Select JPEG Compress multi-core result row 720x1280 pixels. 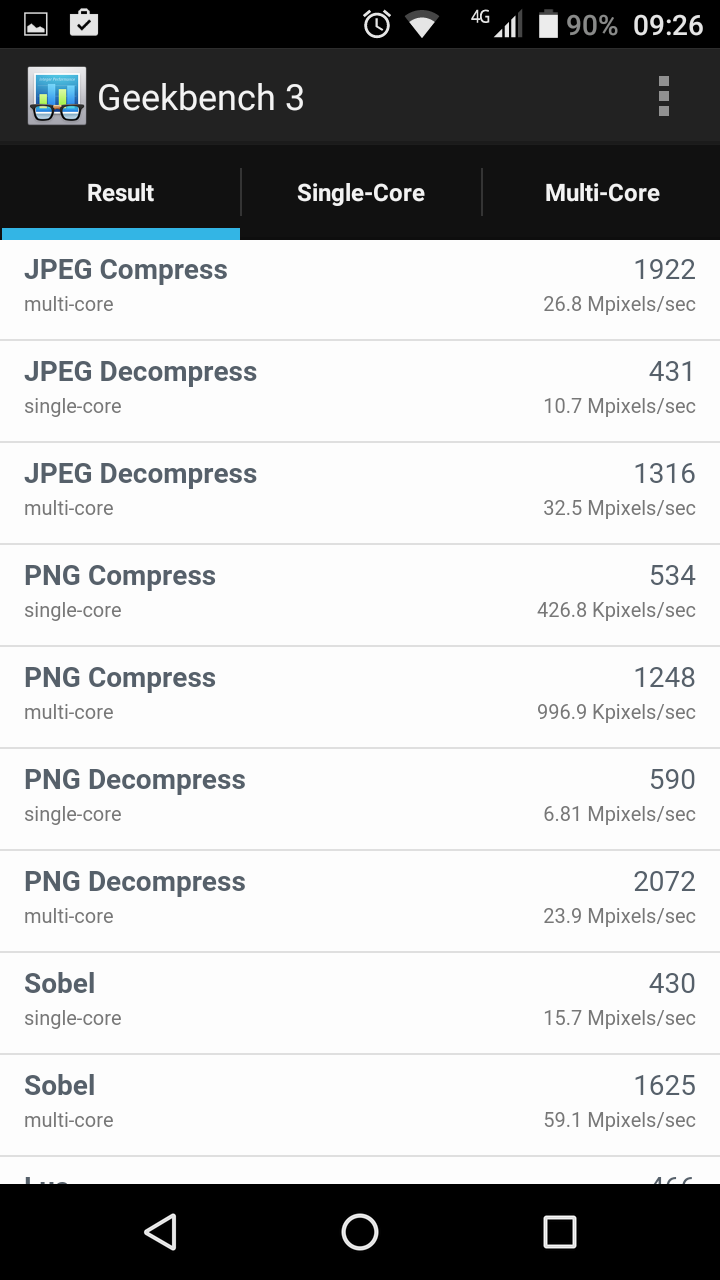coord(360,287)
